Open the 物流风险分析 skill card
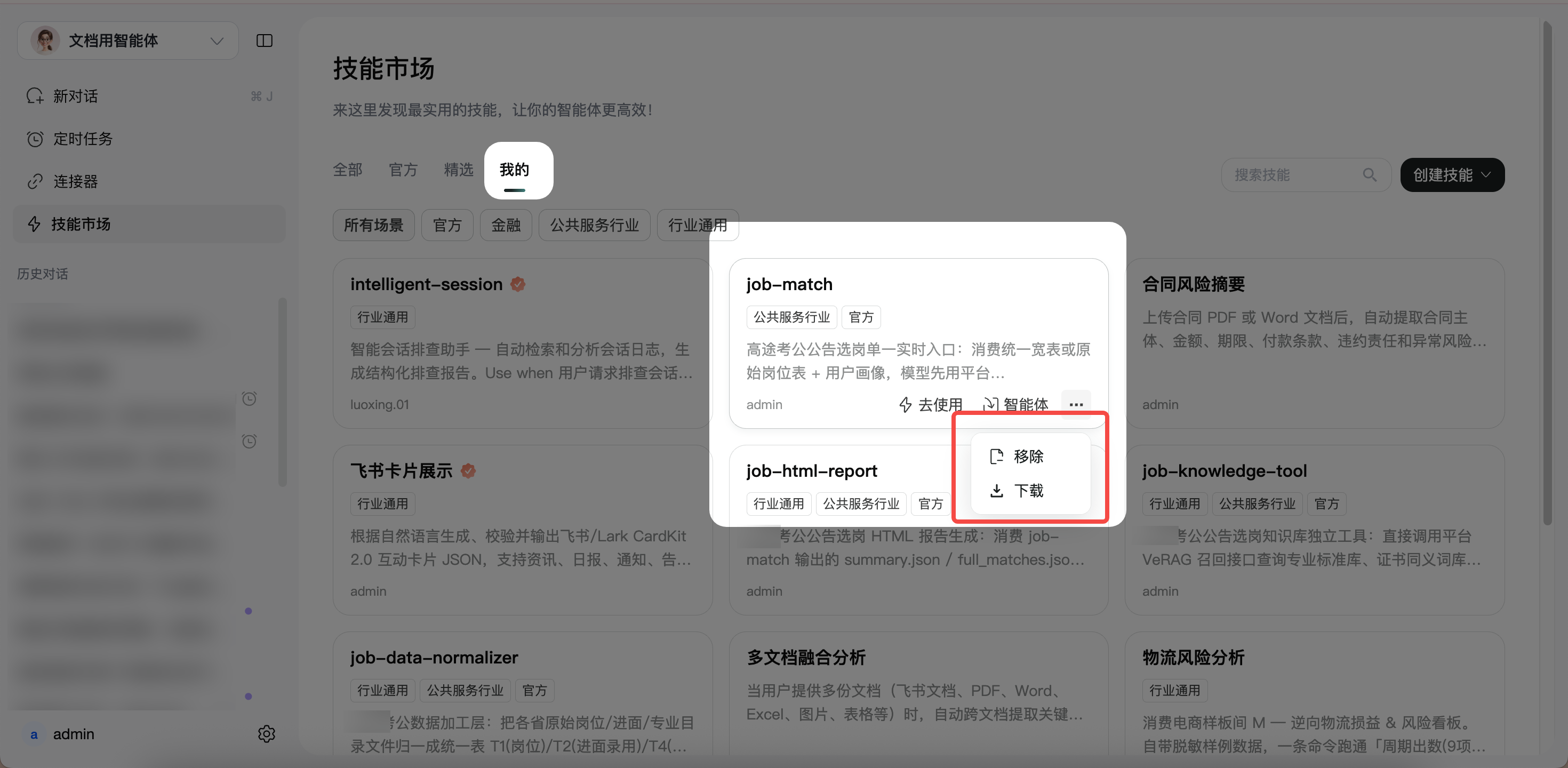Viewport: 1568px width, 768px height. coord(1315,694)
